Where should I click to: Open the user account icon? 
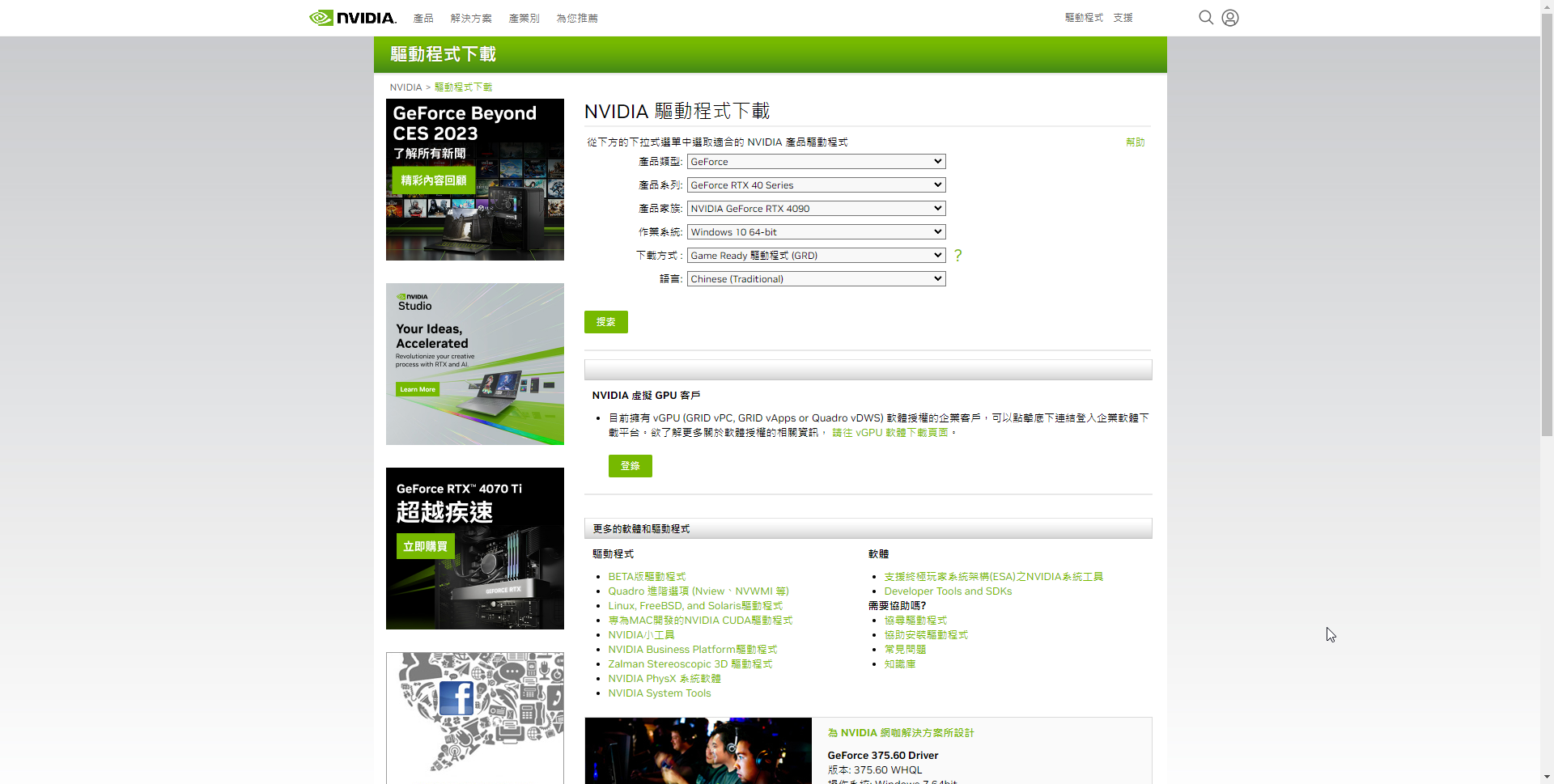click(1230, 18)
